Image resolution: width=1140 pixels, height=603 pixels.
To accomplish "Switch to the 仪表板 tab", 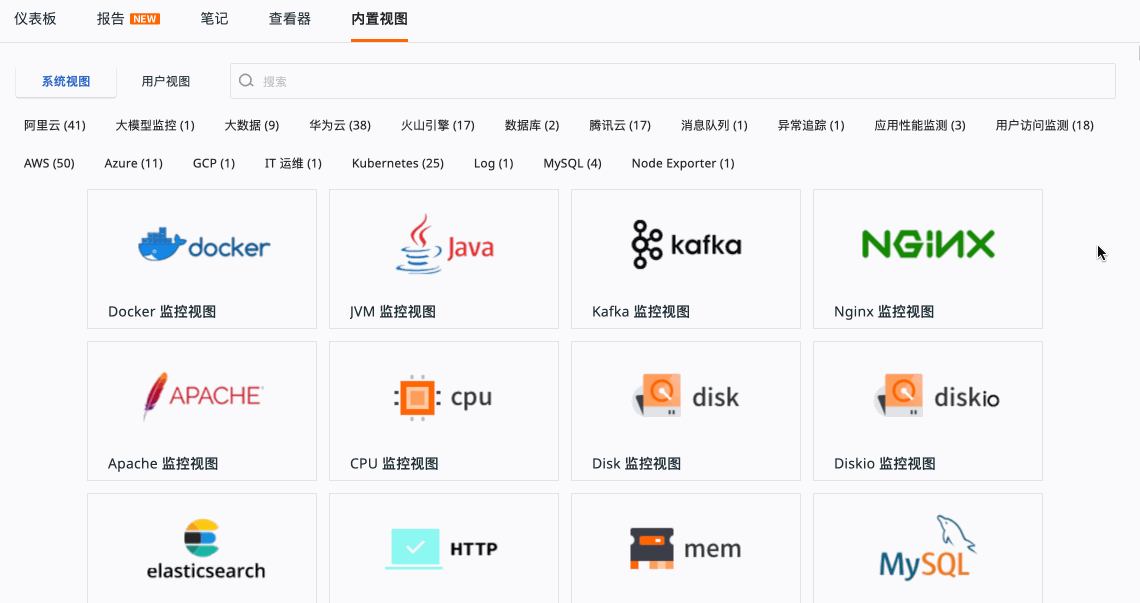I will (35, 19).
